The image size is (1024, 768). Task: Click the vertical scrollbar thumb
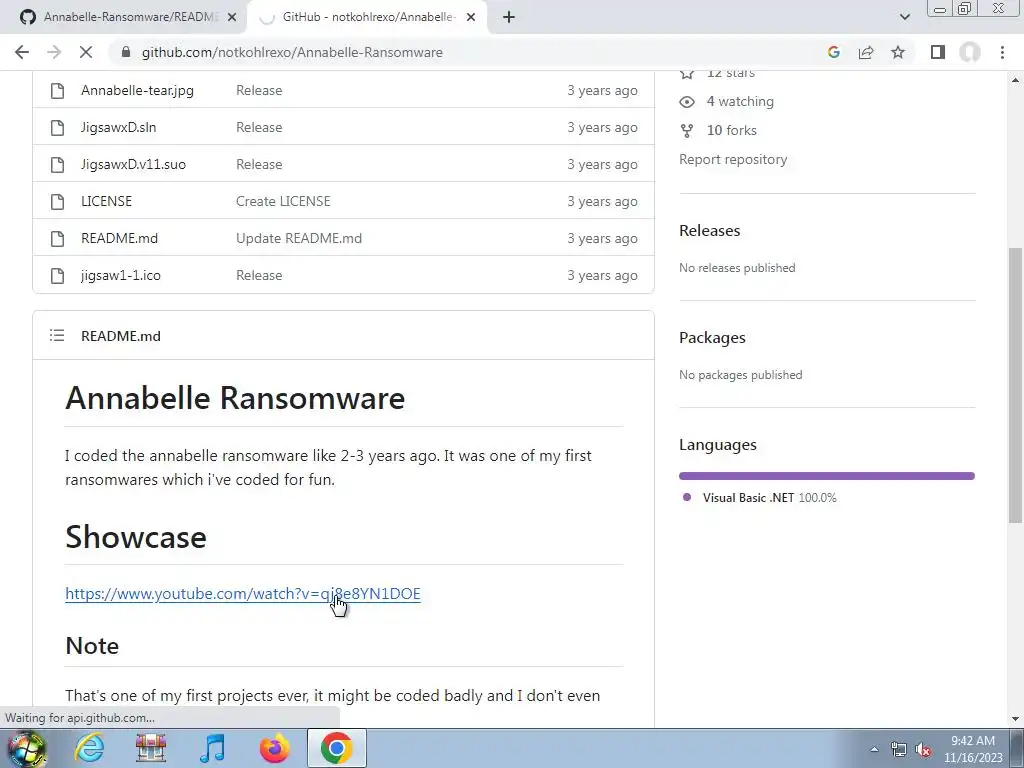[x=1016, y=385]
